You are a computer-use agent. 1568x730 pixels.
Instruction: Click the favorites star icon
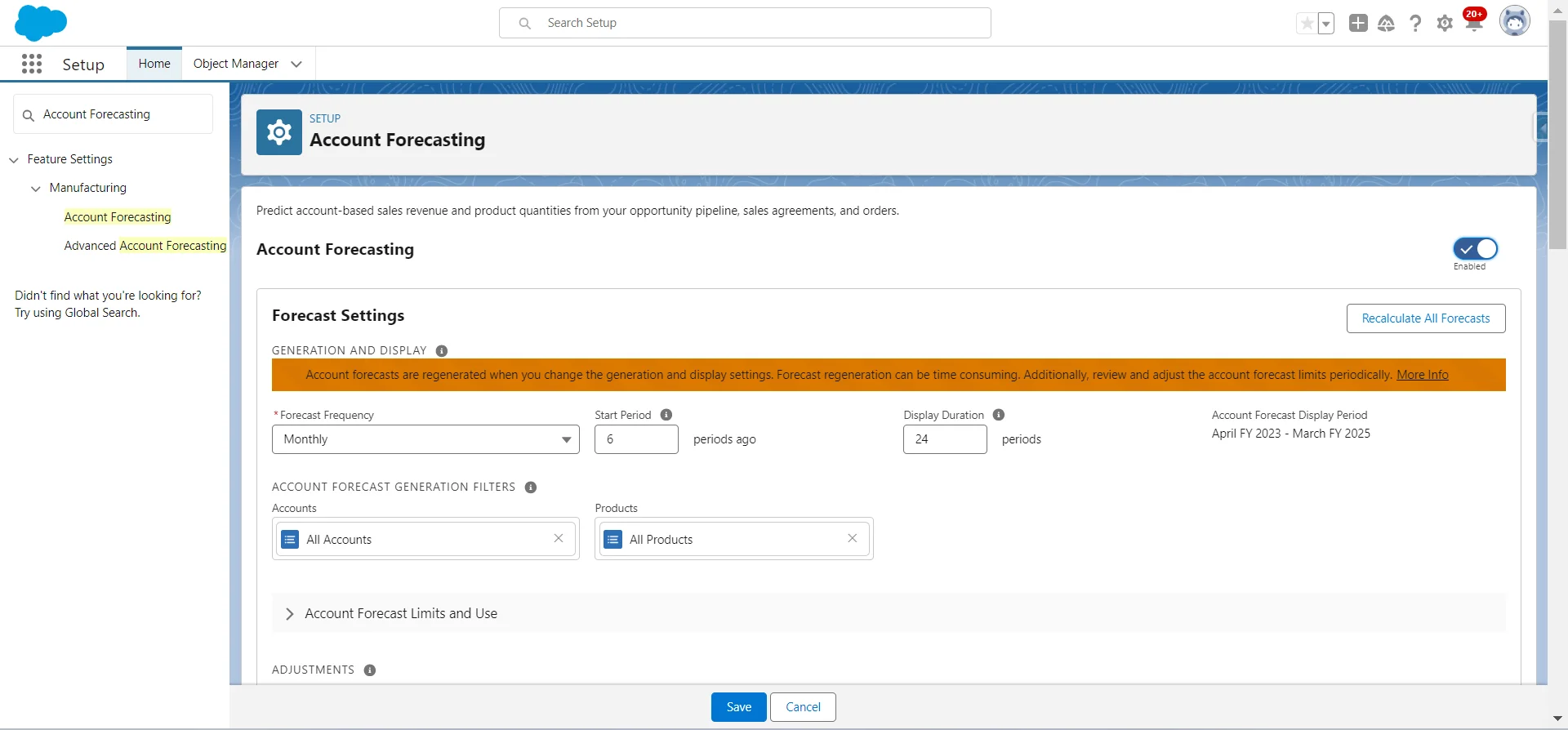pos(1307,24)
